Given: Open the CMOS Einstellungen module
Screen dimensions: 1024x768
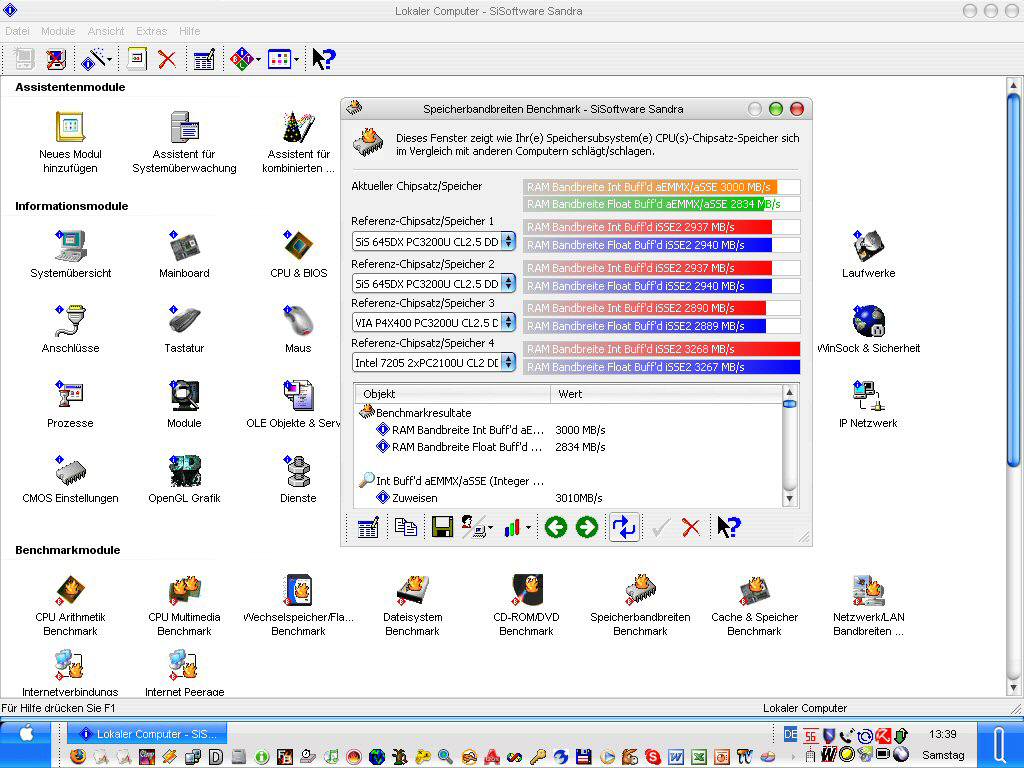Looking at the screenshot, I should [x=71, y=479].
